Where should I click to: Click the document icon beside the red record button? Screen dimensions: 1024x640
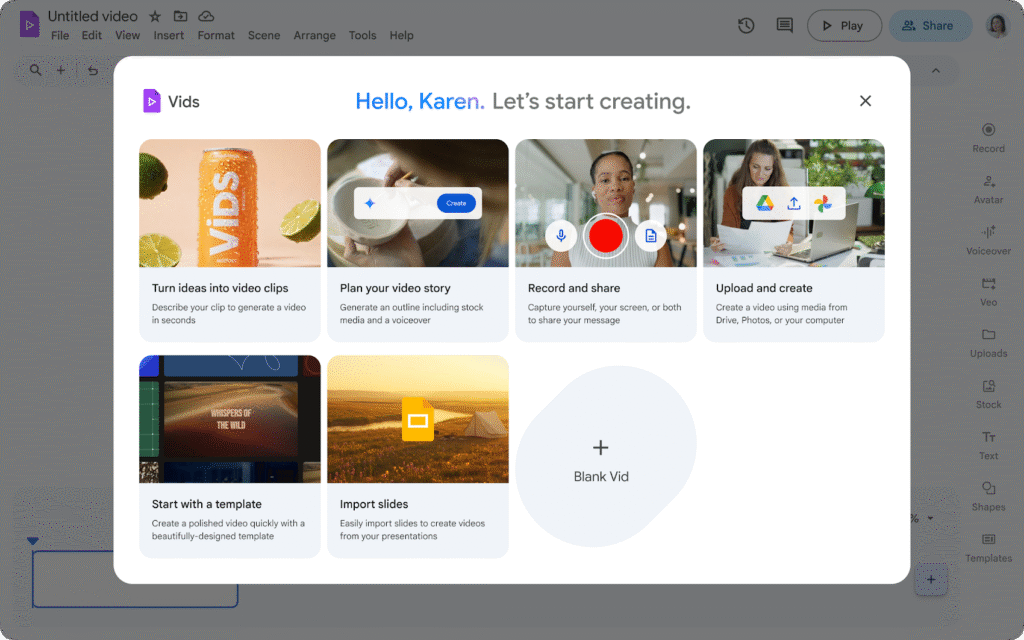[650, 235]
